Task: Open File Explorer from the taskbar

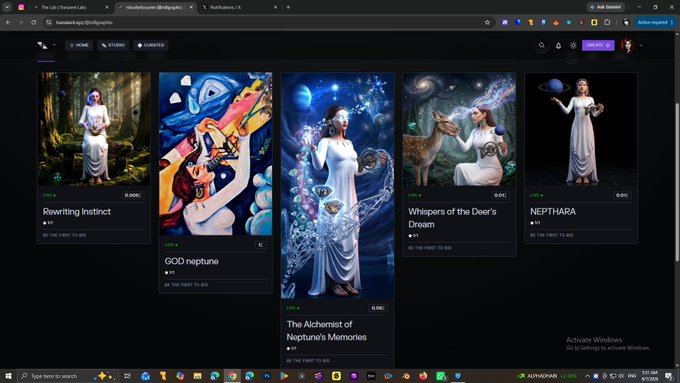Action: click(197, 376)
